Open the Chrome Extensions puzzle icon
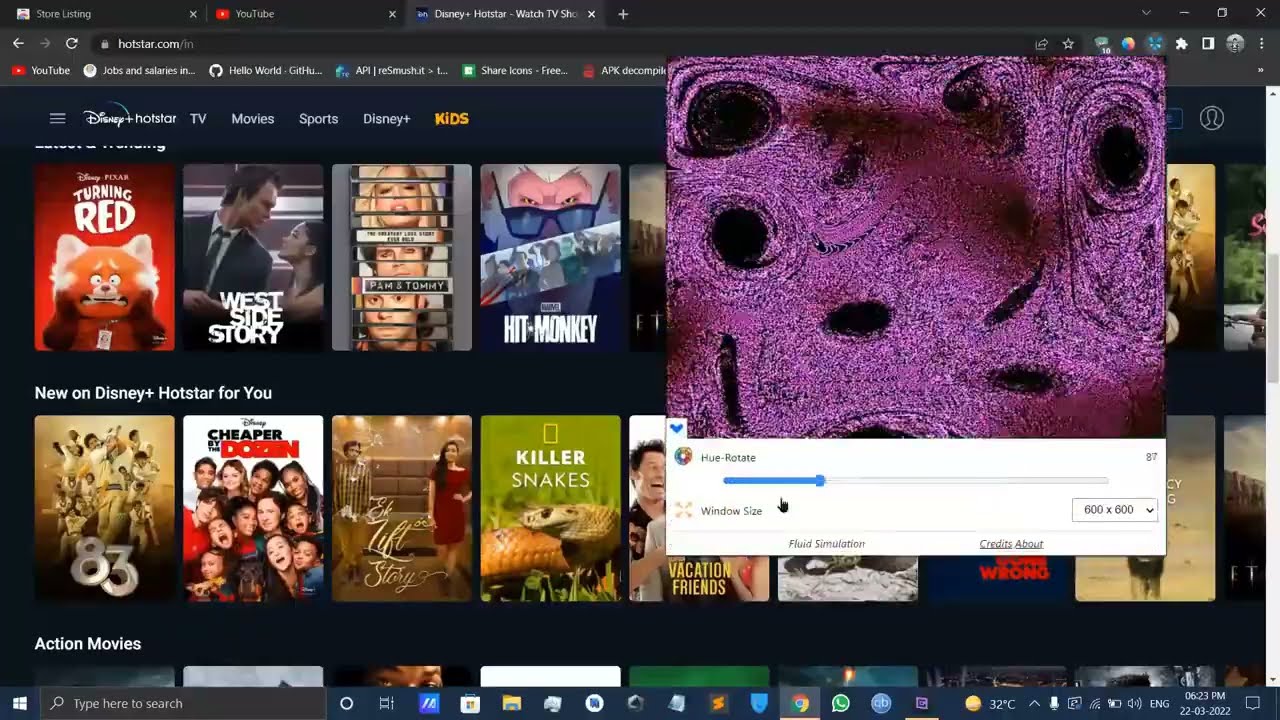The width and height of the screenshot is (1280, 720). (x=1181, y=44)
